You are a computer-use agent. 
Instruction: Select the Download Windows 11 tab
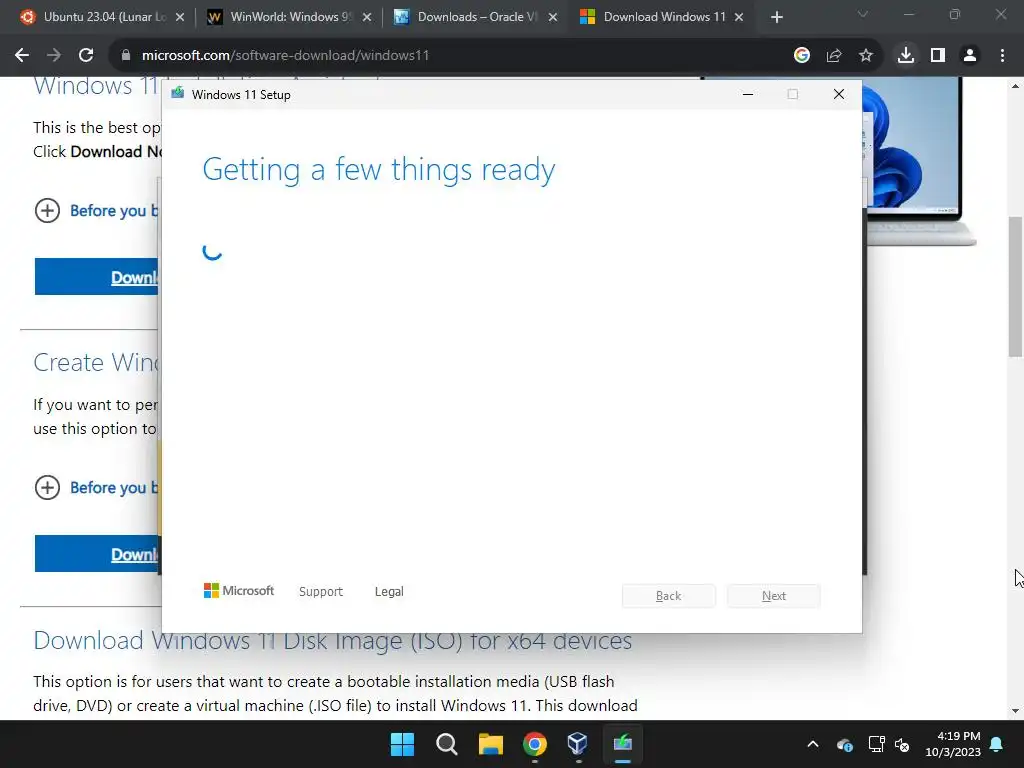663,17
